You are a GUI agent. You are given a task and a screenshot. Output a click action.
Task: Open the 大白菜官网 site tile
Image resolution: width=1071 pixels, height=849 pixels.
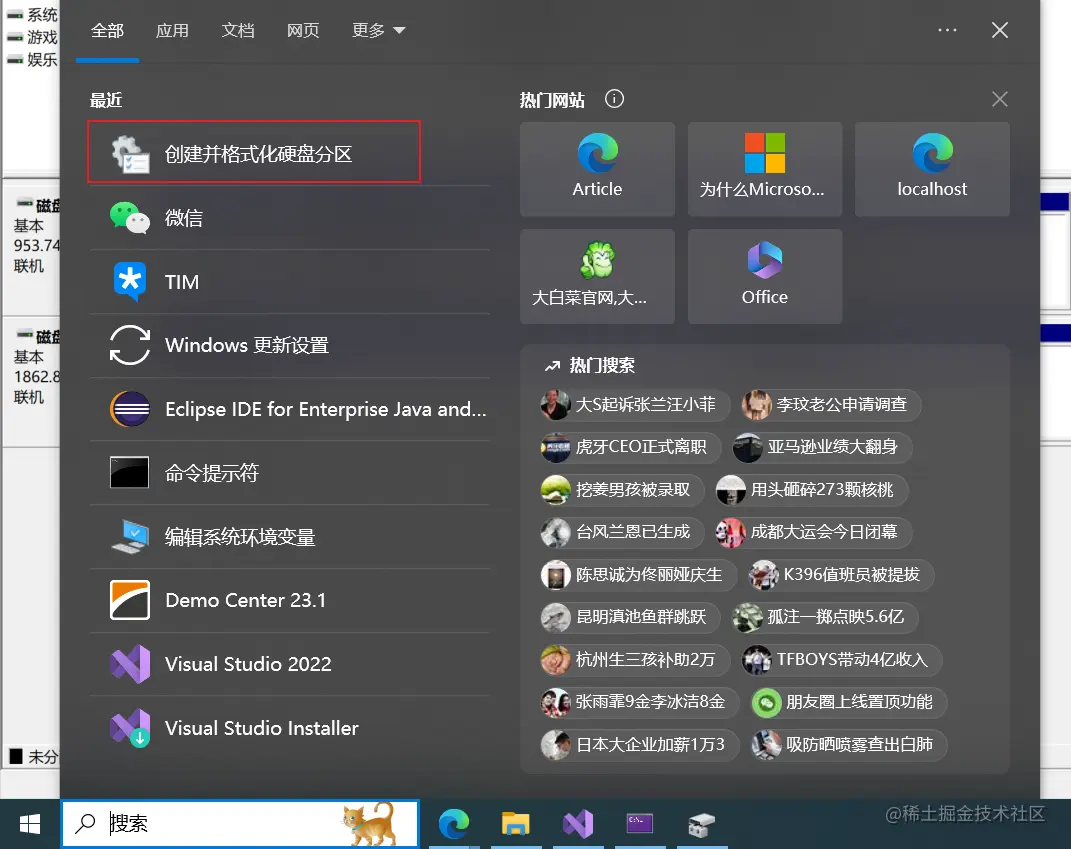point(598,277)
